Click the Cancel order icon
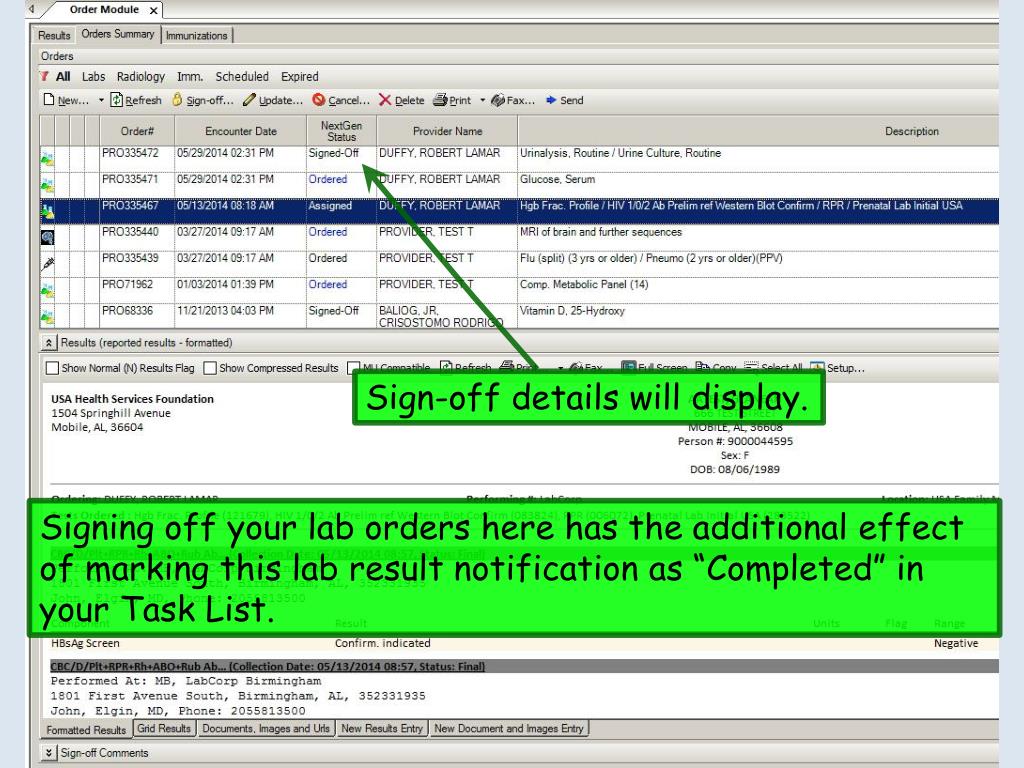The height and width of the screenshot is (768, 1024). coord(319,100)
